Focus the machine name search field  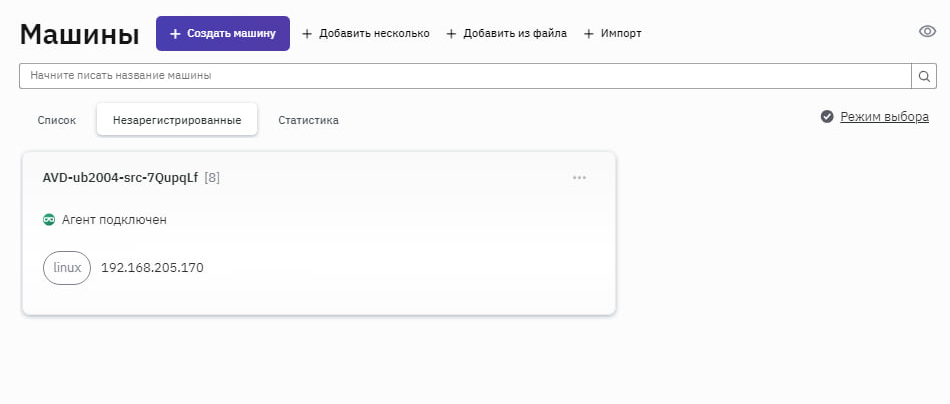465,76
